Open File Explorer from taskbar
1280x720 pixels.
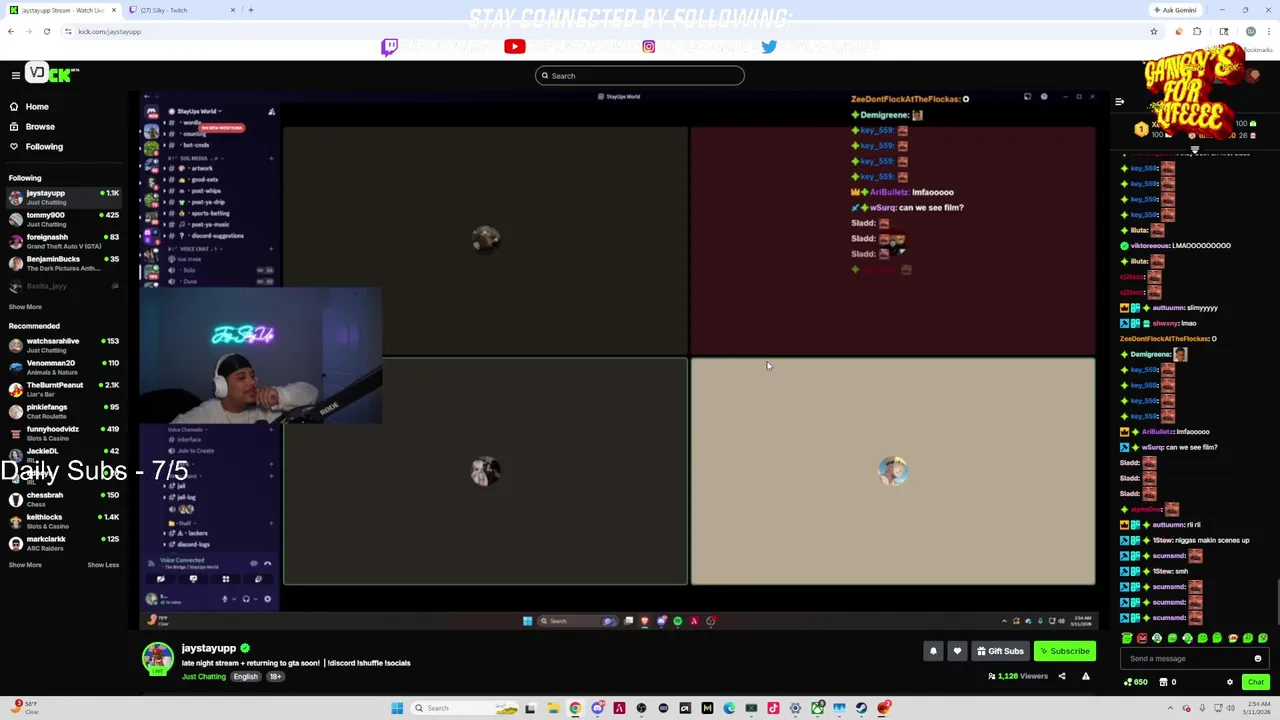point(553,708)
